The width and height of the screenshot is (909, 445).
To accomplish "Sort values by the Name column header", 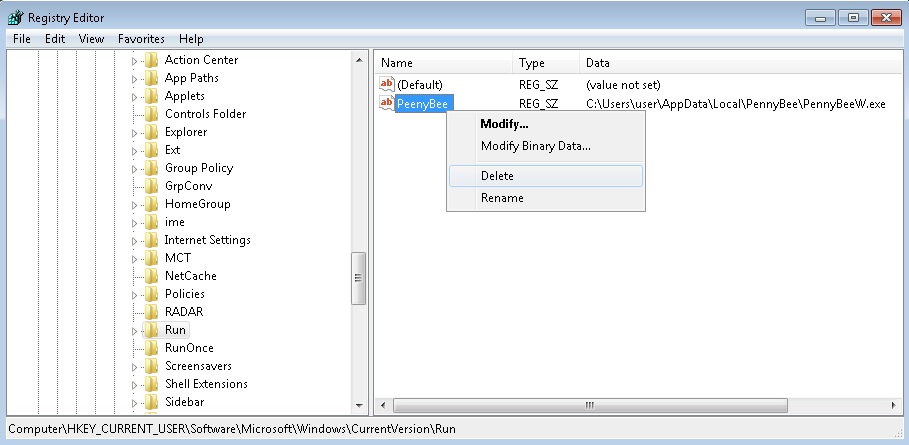I will point(445,63).
